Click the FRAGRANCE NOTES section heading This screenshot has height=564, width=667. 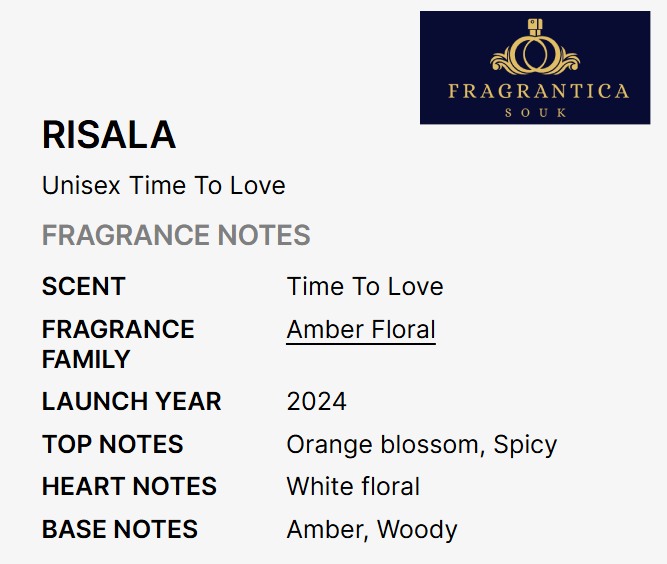[x=176, y=236]
